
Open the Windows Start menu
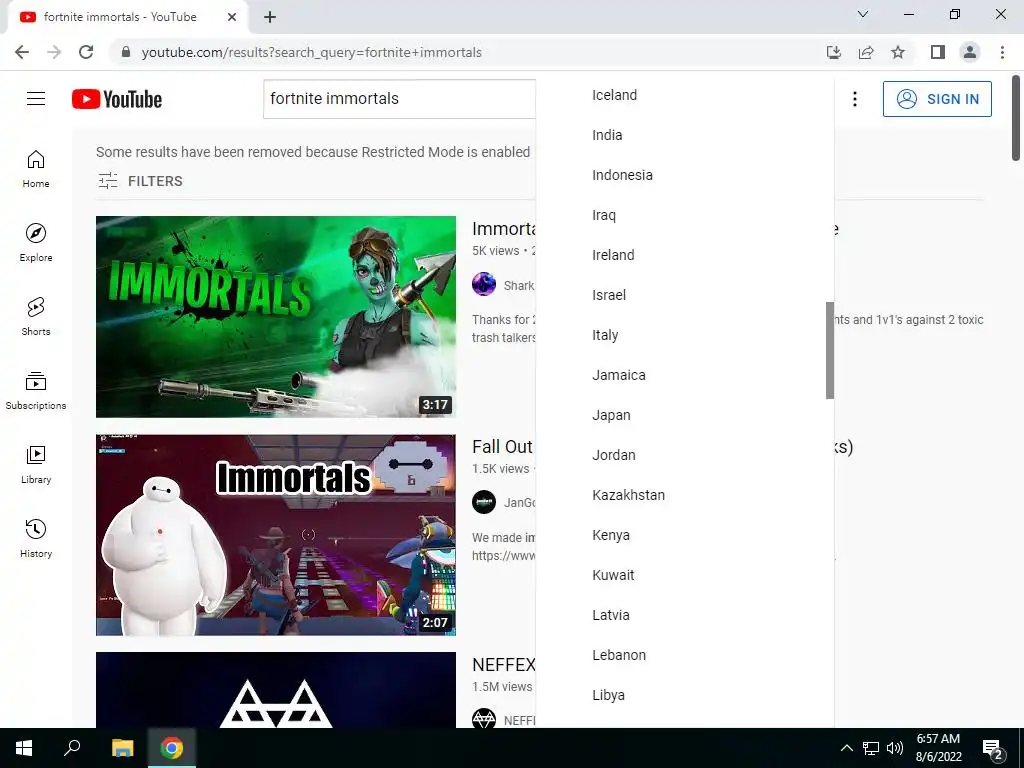pos(24,748)
